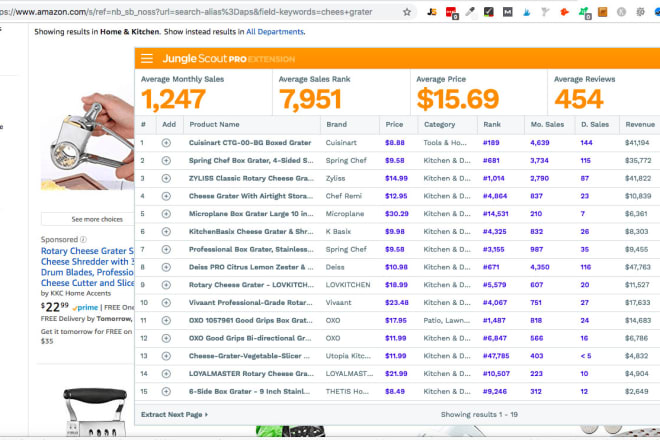The width and height of the screenshot is (660, 440).
Task: Sort by the Revenue column header
Action: 640,124
